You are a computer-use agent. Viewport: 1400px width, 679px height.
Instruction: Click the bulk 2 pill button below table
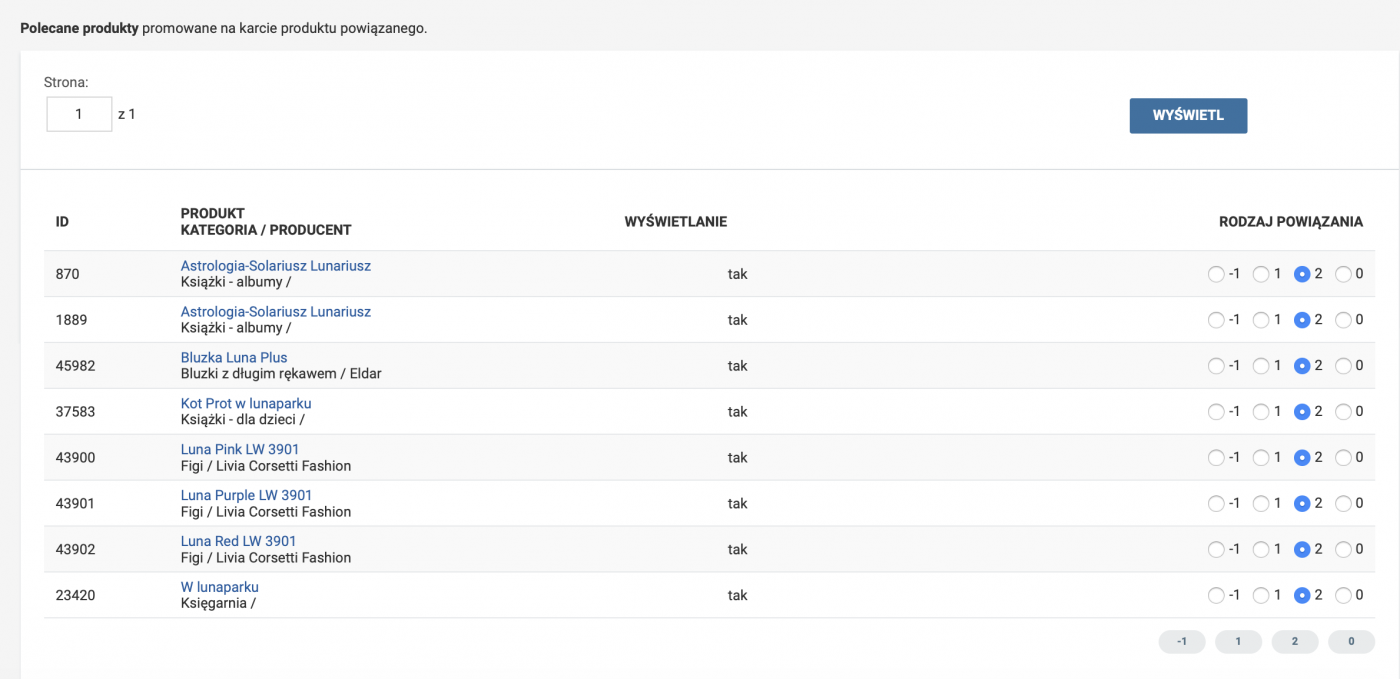(1295, 642)
